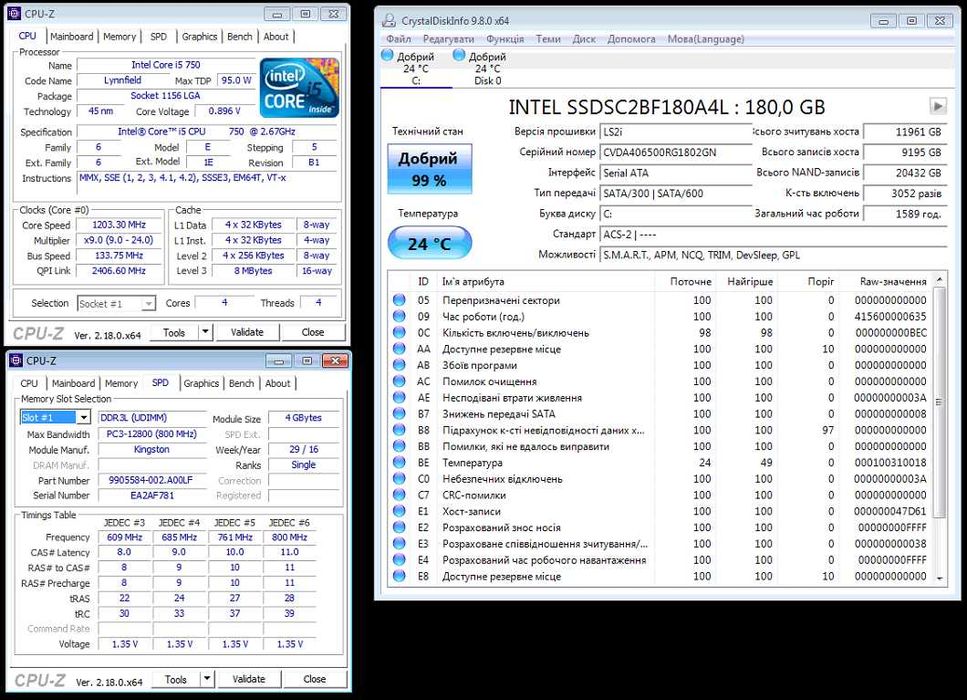Viewport: 967px width, 700px height.
Task: Click the C: drive status orb
Action: pyautogui.click(x=387, y=55)
